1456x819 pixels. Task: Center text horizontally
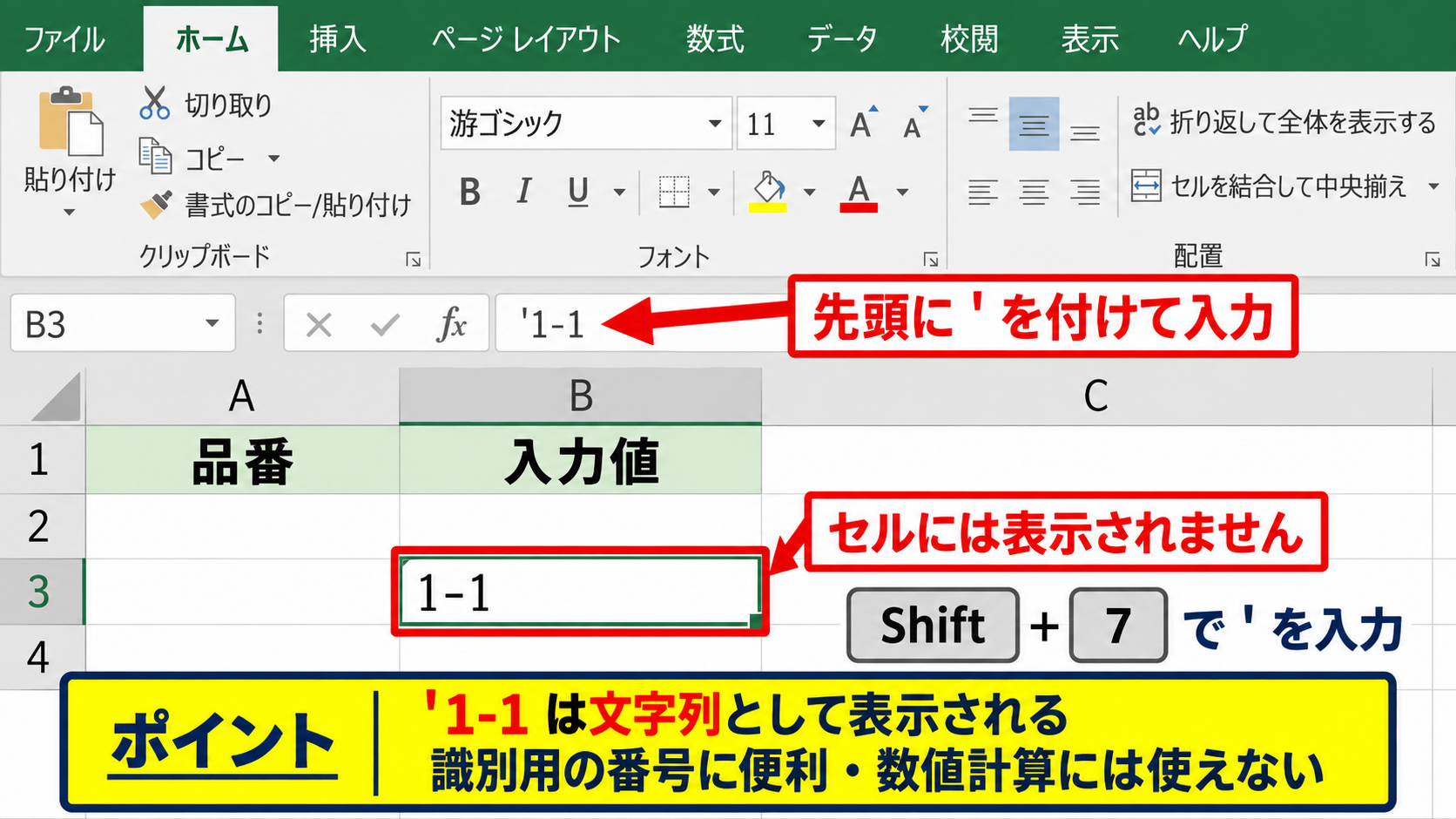coord(1034,192)
